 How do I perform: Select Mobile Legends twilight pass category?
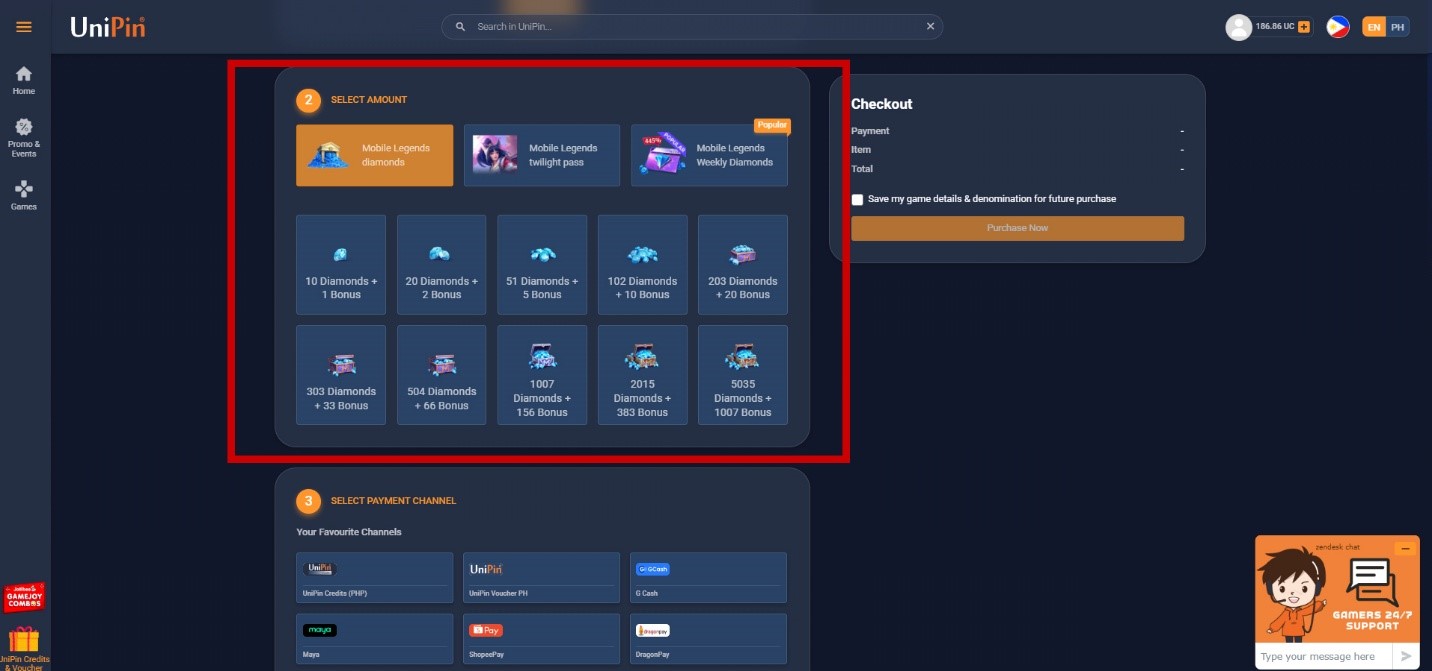coord(542,155)
